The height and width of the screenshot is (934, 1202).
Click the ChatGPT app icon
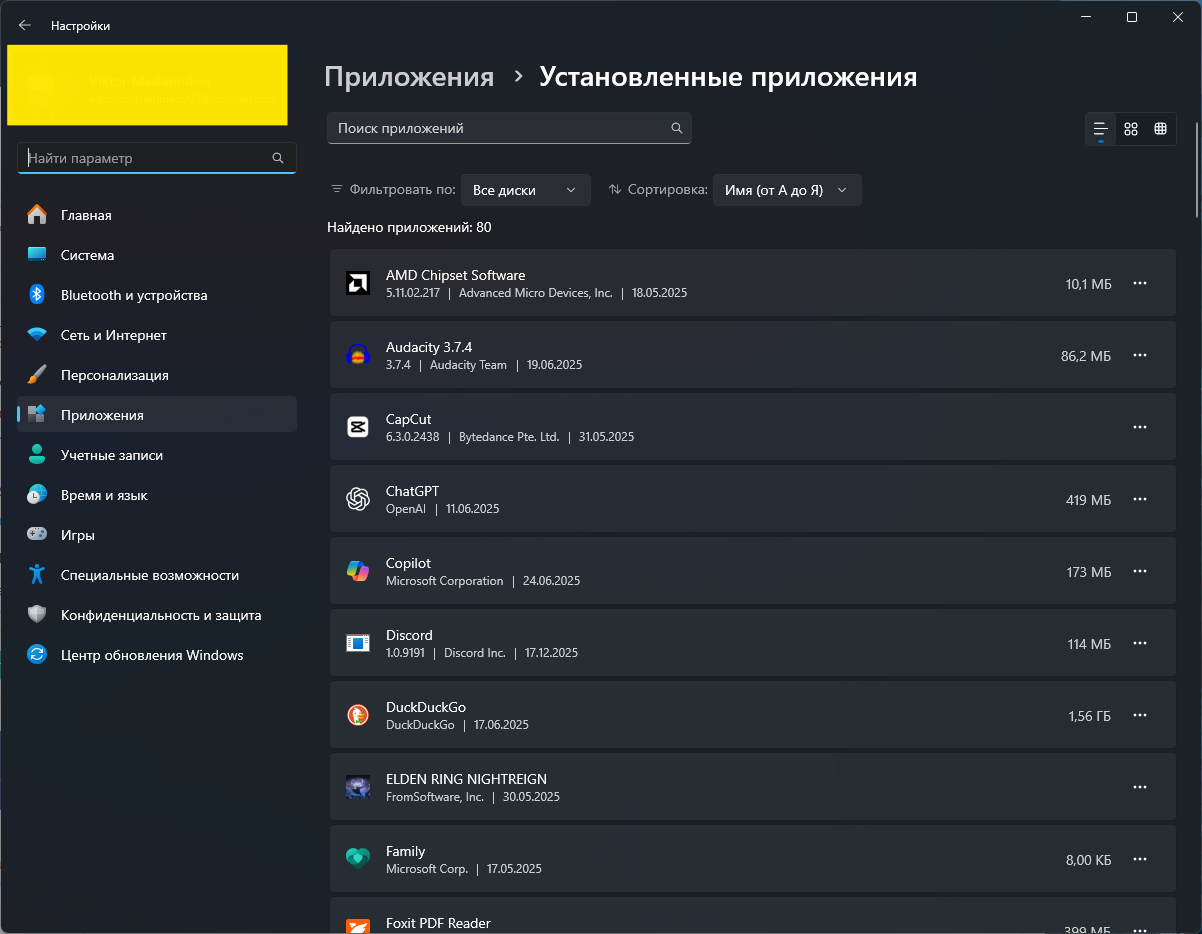pyautogui.click(x=358, y=499)
